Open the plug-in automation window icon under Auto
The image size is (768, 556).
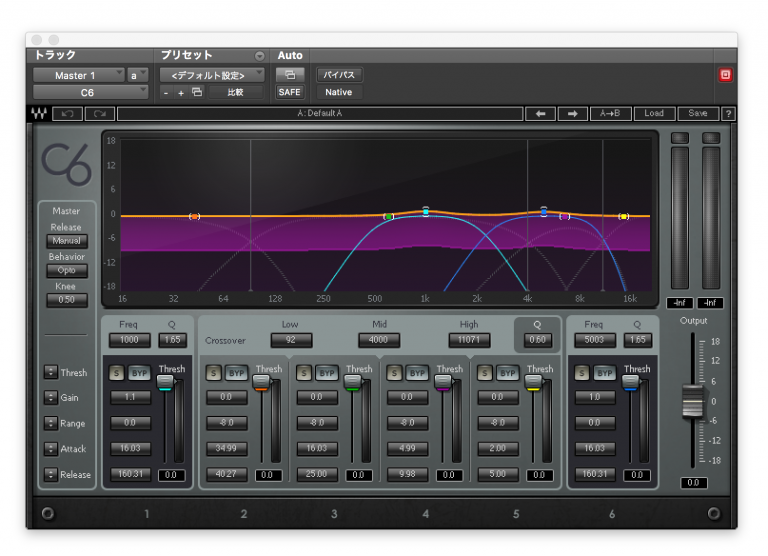coord(290,75)
